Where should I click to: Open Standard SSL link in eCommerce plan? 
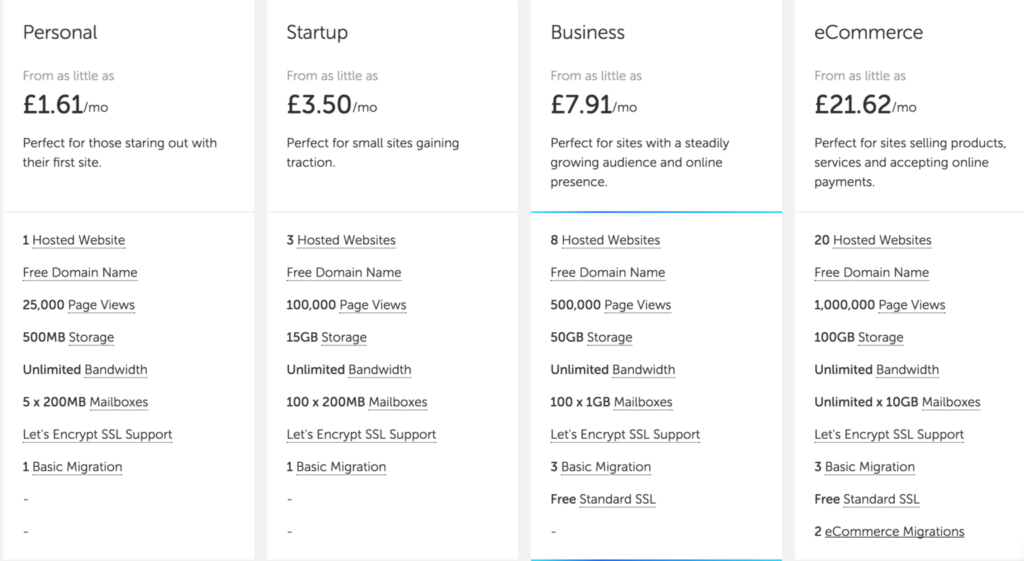point(881,500)
